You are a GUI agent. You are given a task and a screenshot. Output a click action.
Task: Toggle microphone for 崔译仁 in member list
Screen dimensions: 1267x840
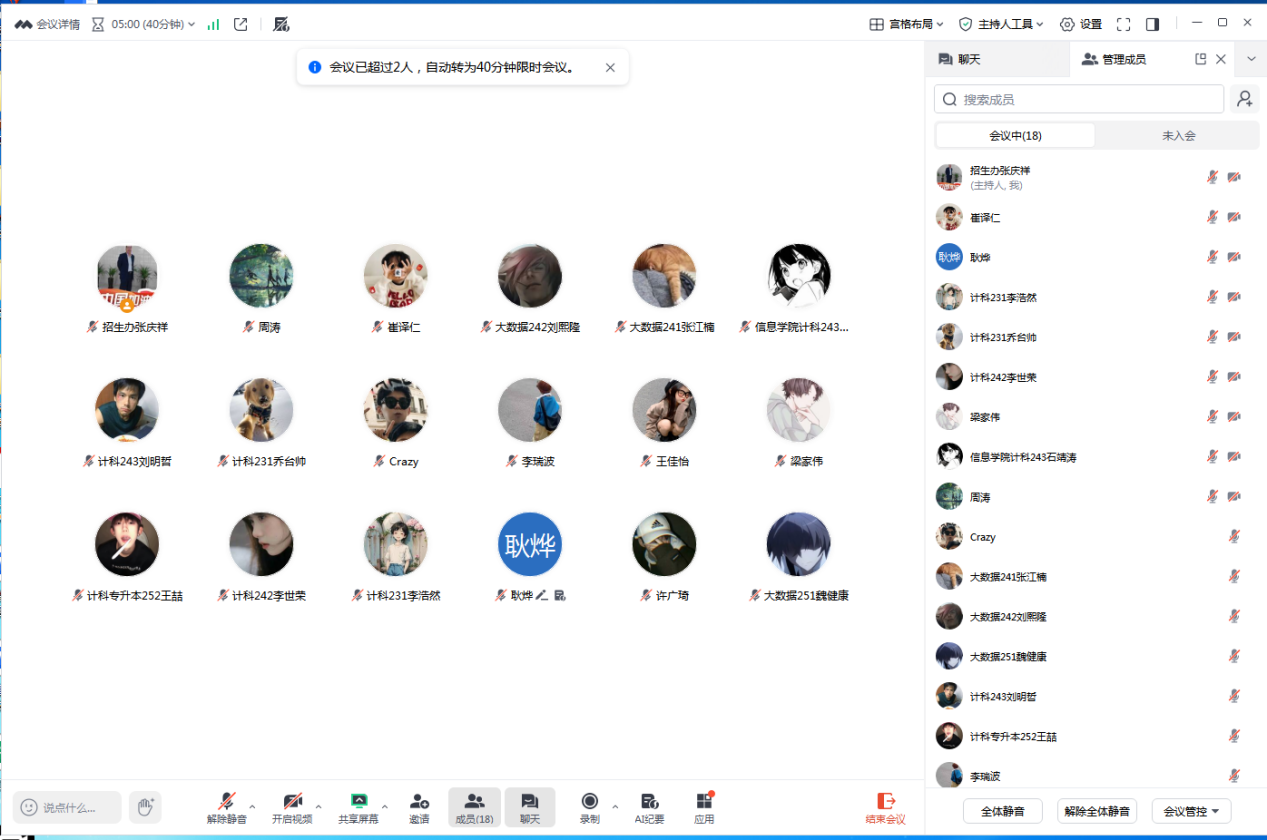point(1212,217)
